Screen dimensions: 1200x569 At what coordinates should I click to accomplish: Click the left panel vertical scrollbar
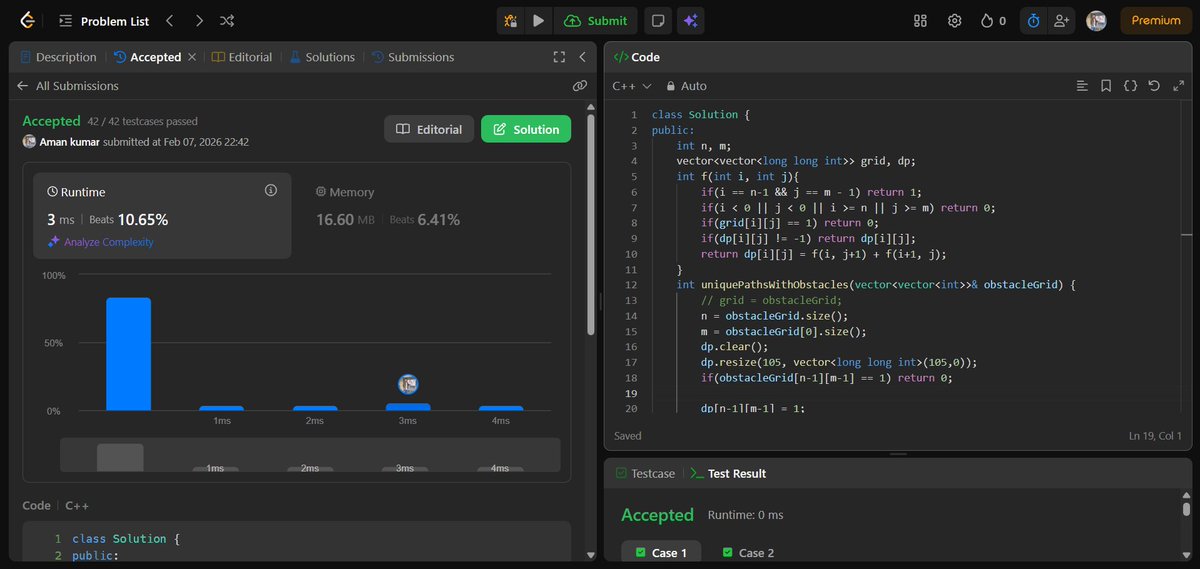[591, 225]
